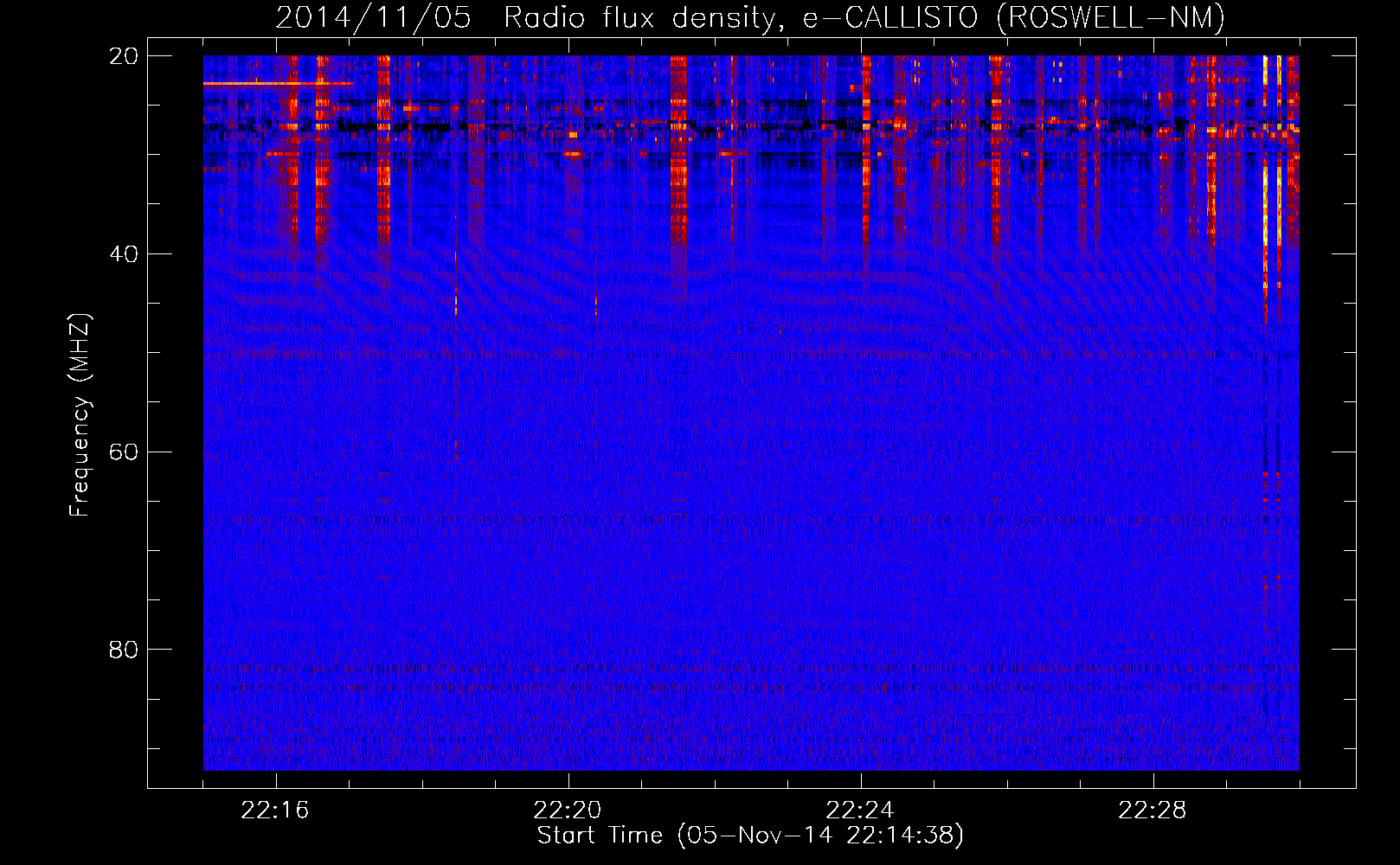Screen dimensions: 1400x865
Task: Click the 22:24 time tick label
Action: (860, 811)
